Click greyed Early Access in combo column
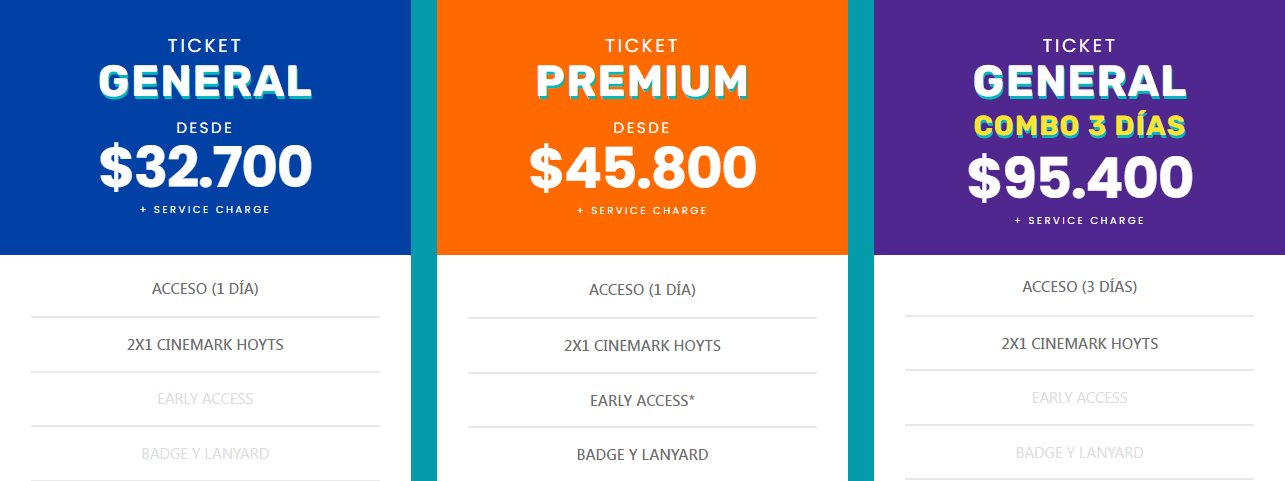Image resolution: width=1285 pixels, height=481 pixels. point(1079,398)
